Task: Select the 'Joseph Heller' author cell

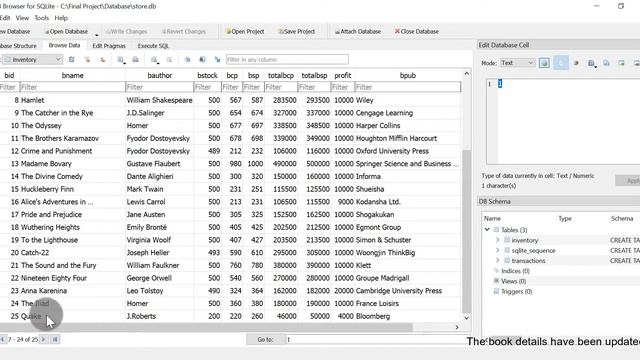Action: (x=159, y=253)
